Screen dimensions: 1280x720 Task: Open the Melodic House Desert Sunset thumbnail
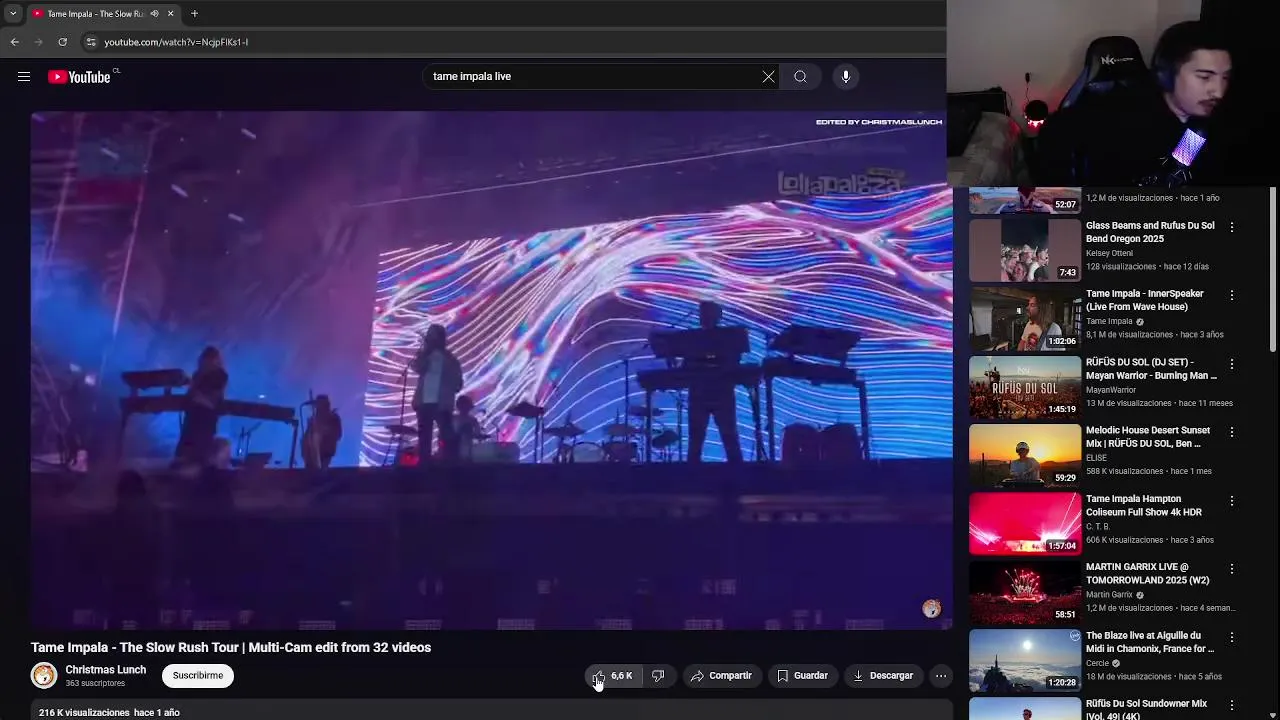point(1025,455)
